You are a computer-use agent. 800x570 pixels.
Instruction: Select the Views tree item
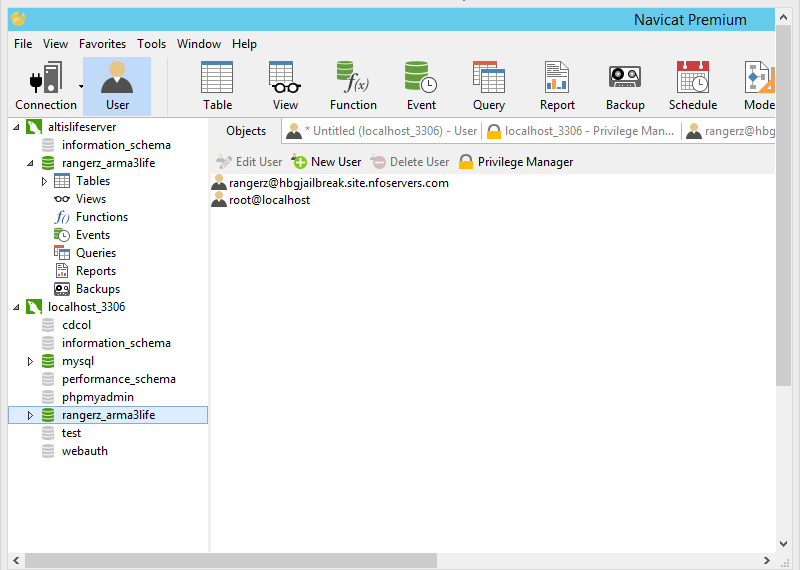click(91, 199)
